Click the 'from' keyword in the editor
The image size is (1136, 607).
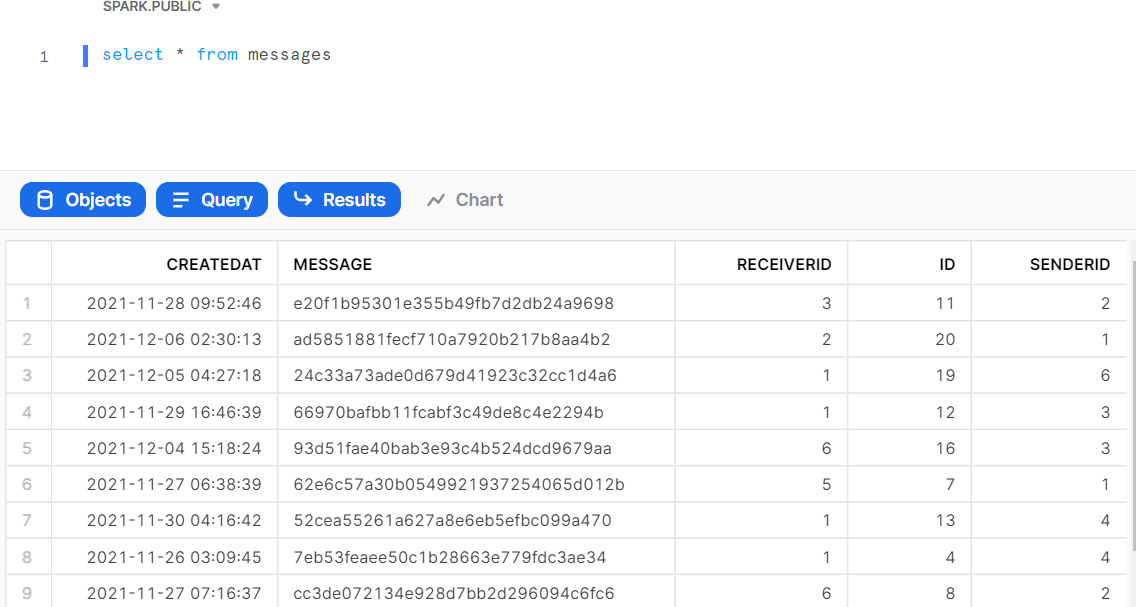(x=217, y=55)
